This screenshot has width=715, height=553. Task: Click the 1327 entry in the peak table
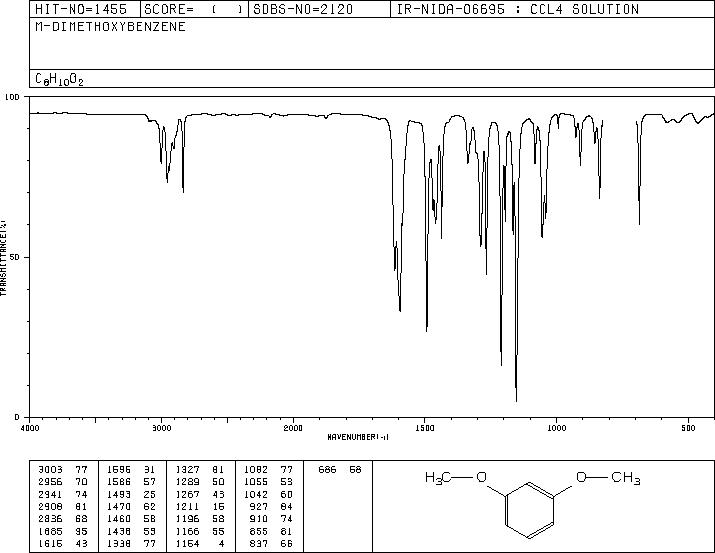coord(187,470)
